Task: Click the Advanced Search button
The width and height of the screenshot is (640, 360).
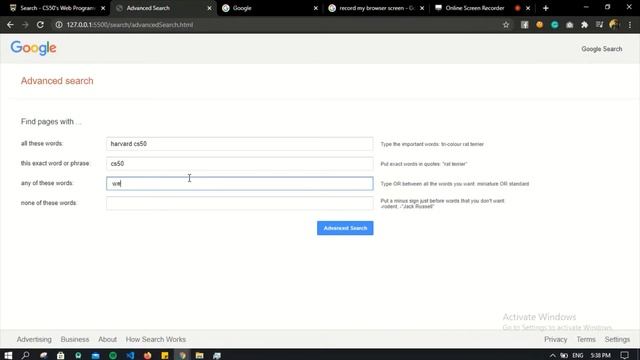Action: 345,228
